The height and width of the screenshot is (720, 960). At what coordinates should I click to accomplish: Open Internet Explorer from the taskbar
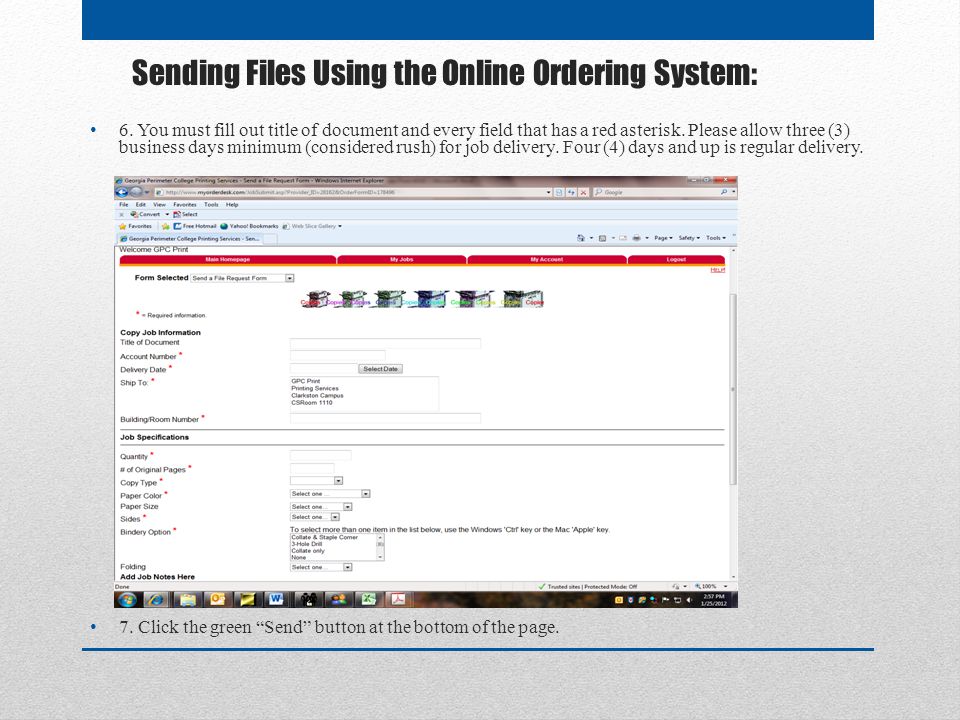tap(157, 599)
